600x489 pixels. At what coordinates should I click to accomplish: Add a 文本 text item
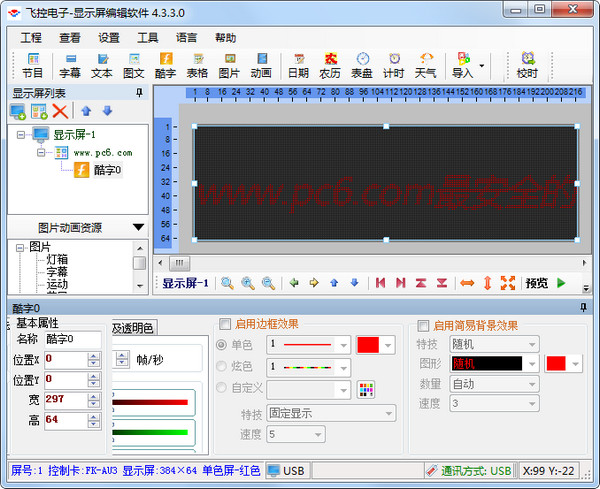tap(102, 65)
